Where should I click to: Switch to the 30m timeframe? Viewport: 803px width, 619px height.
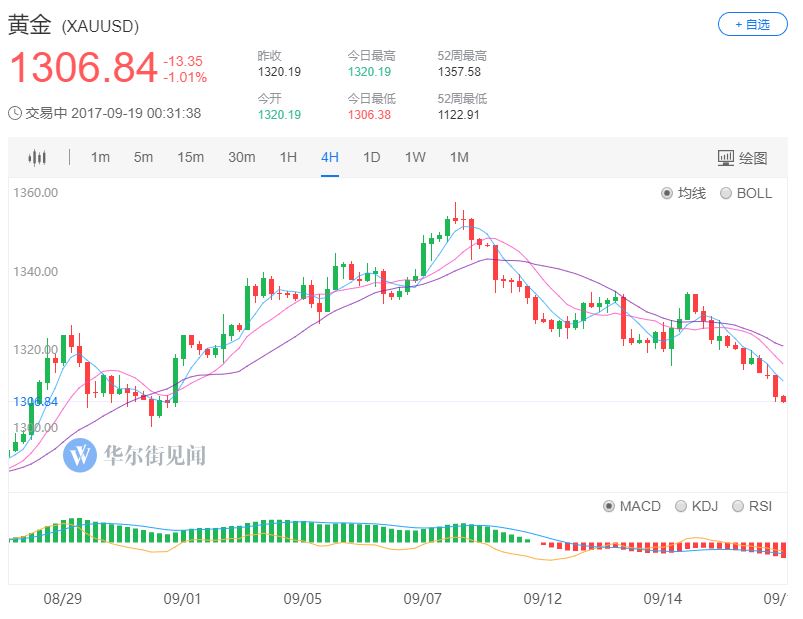(x=242, y=157)
